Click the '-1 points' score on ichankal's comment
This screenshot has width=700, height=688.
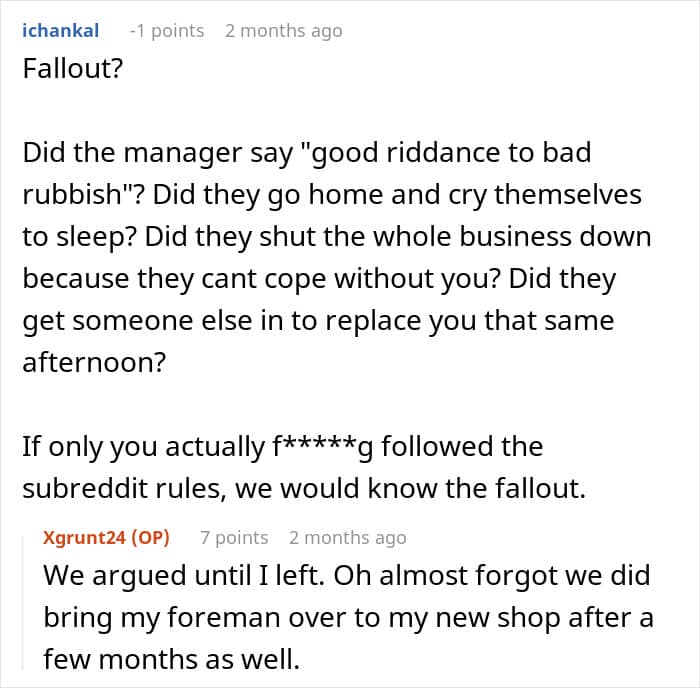(x=166, y=30)
